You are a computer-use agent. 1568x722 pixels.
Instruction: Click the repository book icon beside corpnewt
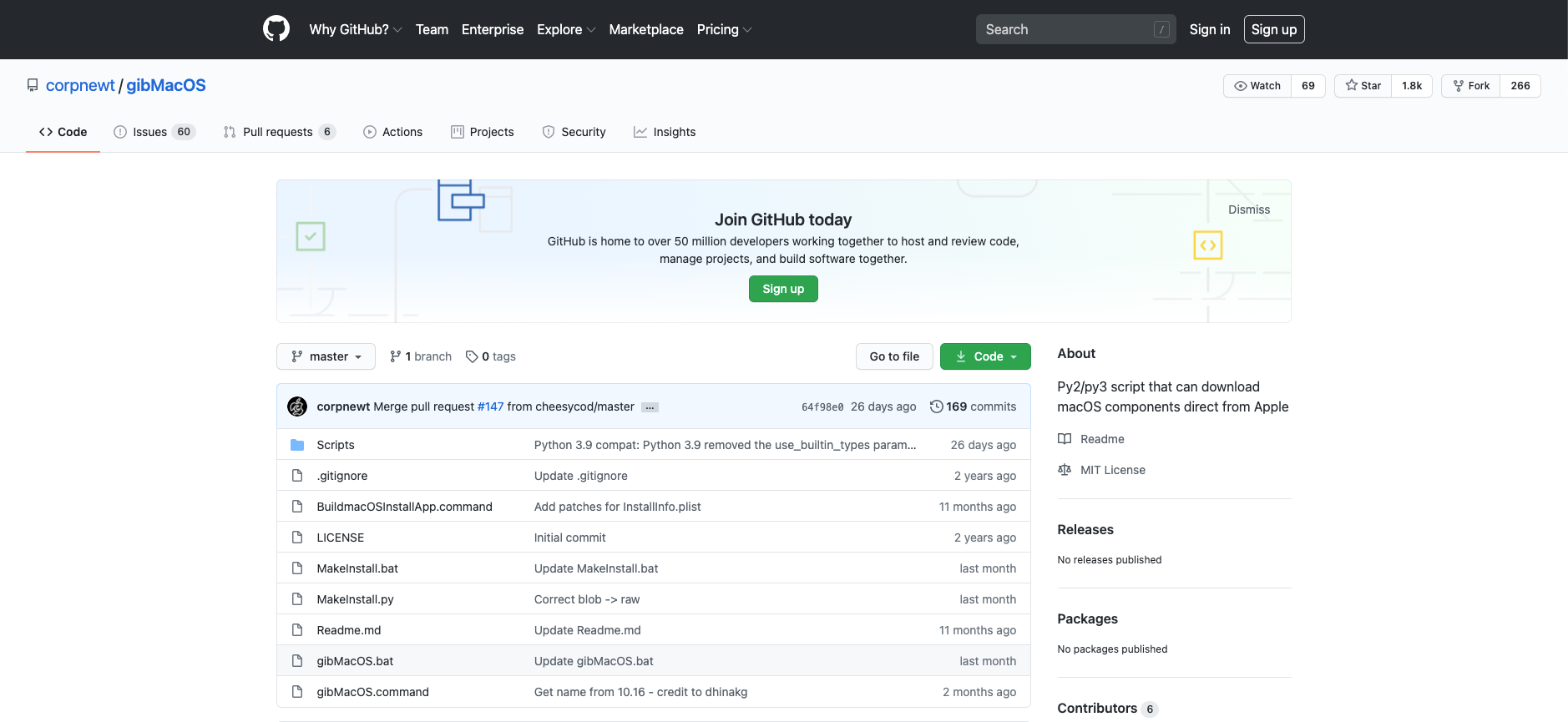[x=33, y=85]
